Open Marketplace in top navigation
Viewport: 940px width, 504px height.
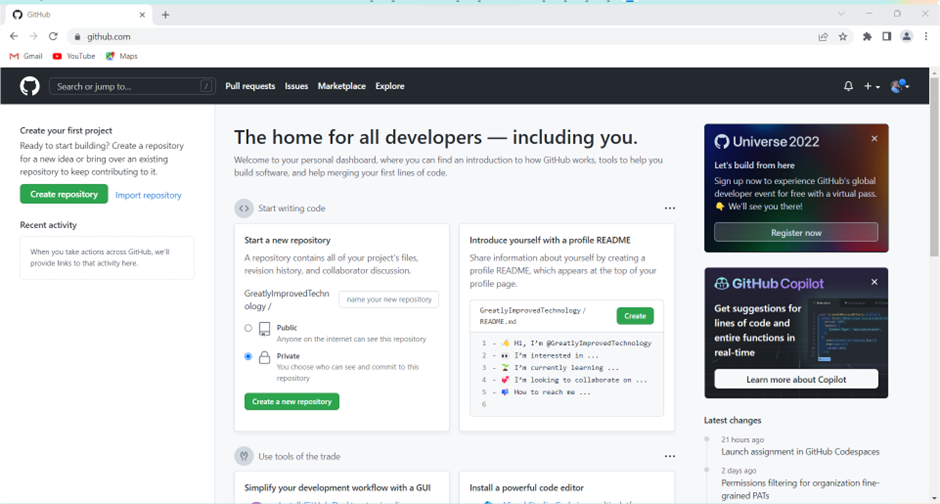click(342, 86)
